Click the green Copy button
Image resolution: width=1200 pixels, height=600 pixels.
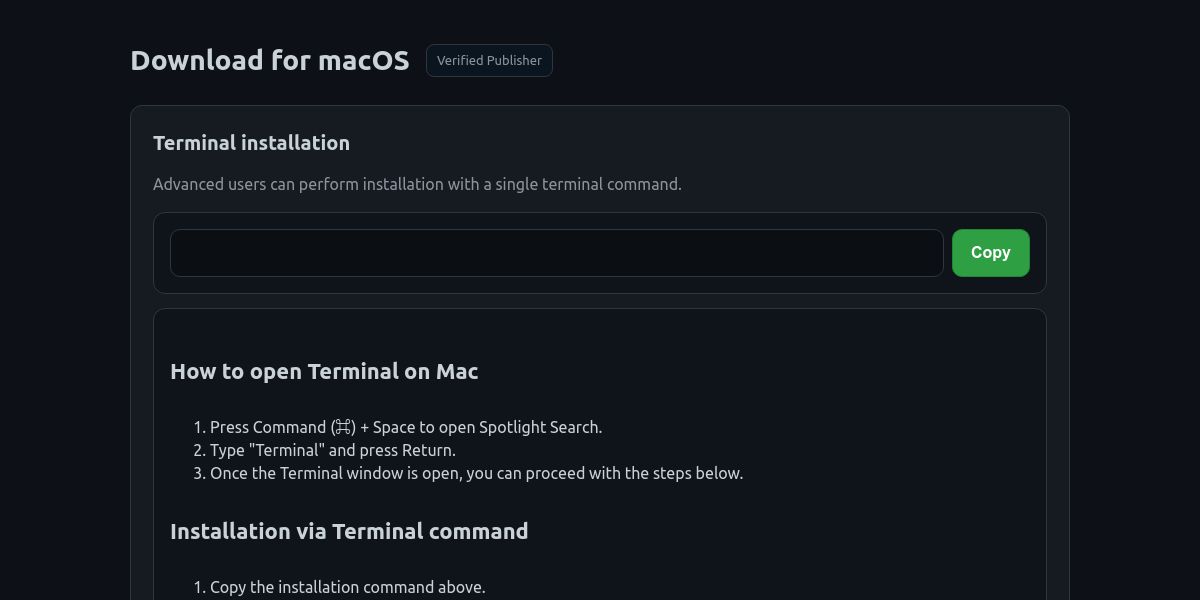pos(990,253)
